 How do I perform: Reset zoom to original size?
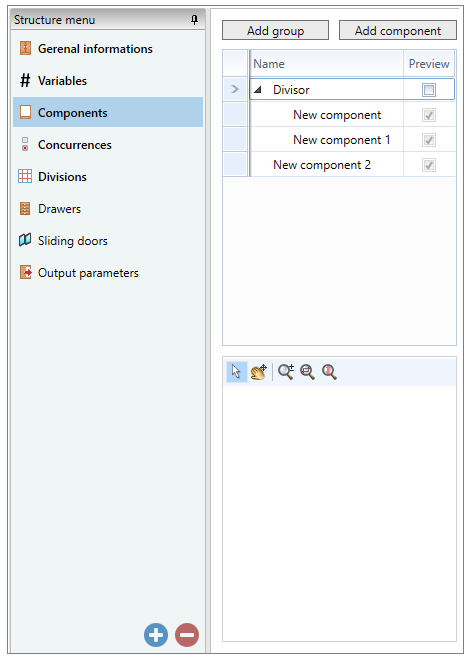tap(329, 372)
